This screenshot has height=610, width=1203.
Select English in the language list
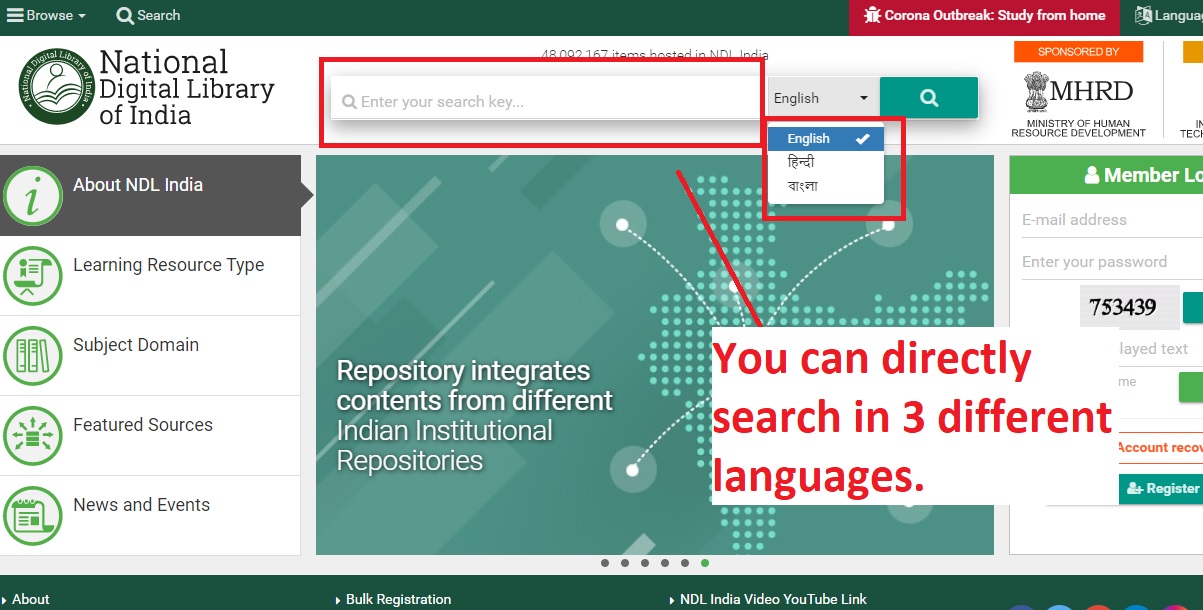tap(825, 139)
